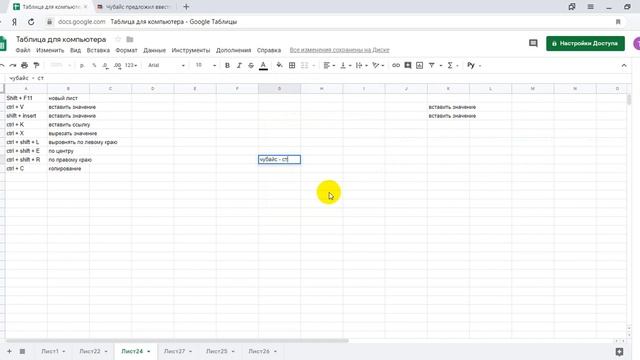Click the filter icon
The image size is (640, 360).
point(431,65)
